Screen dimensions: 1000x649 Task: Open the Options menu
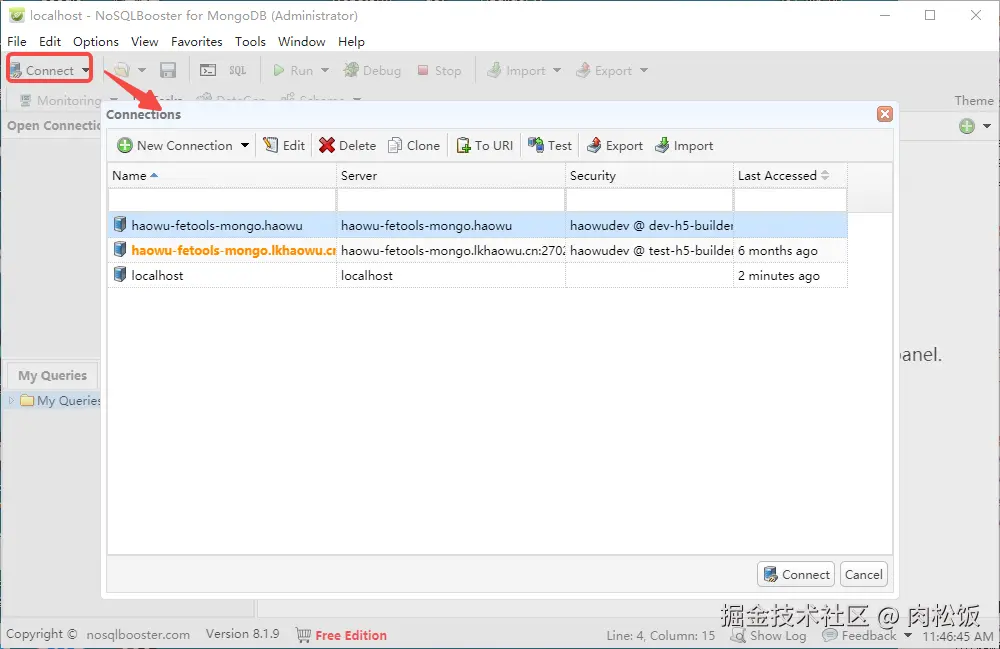pos(96,41)
